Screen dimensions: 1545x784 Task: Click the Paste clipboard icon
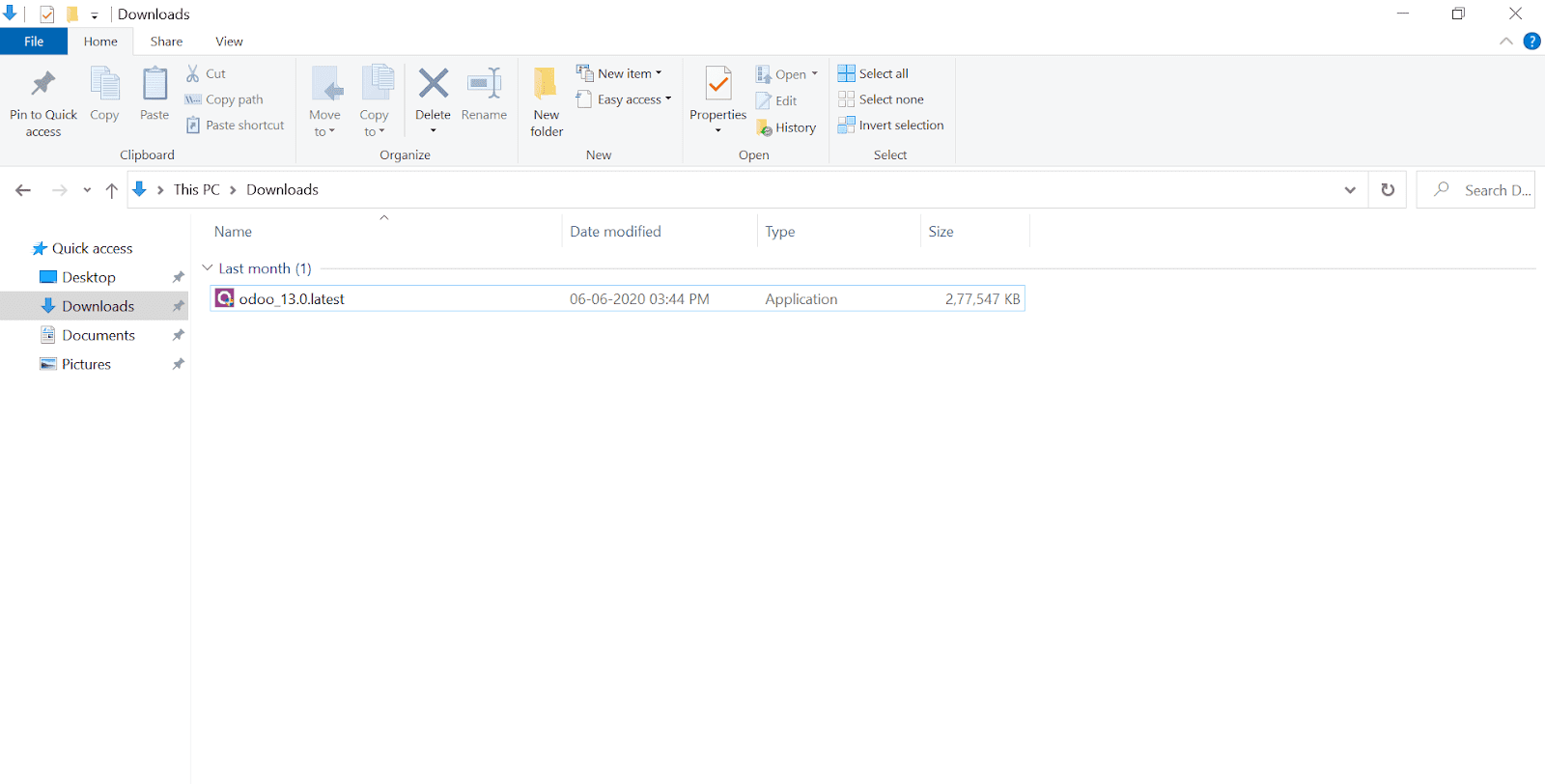(154, 84)
